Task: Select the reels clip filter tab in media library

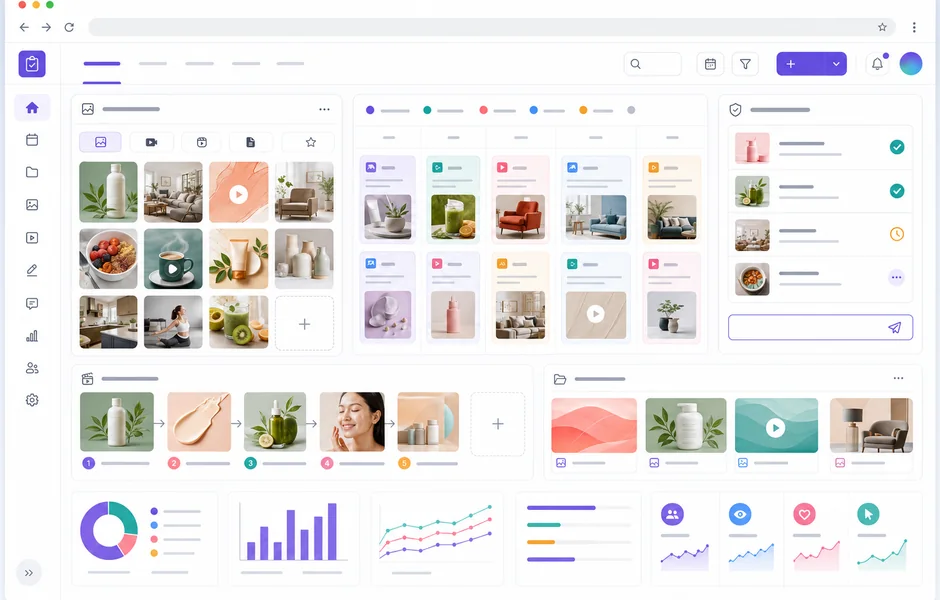Action: (202, 142)
